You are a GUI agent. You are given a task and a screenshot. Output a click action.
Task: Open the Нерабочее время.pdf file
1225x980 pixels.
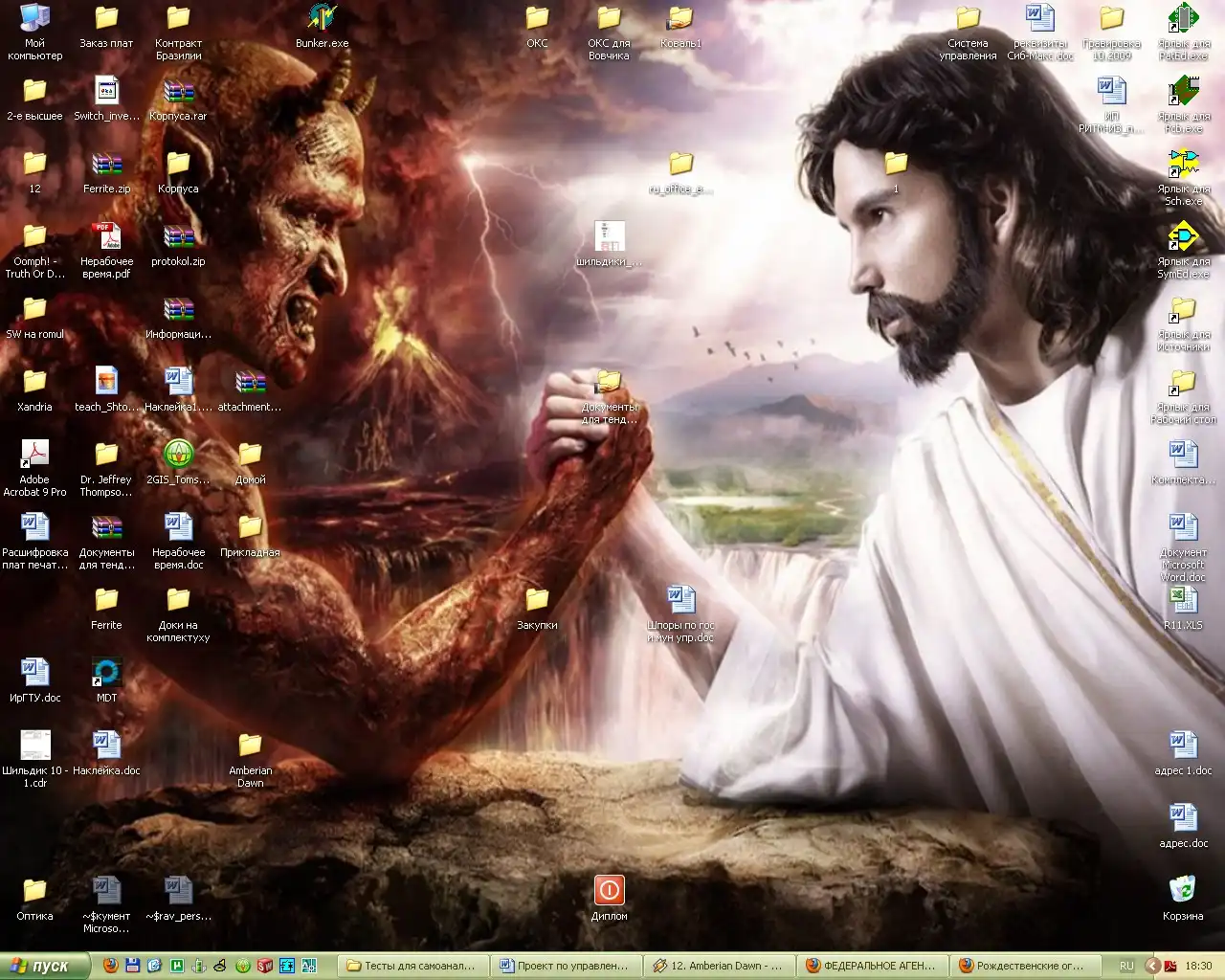[106, 237]
